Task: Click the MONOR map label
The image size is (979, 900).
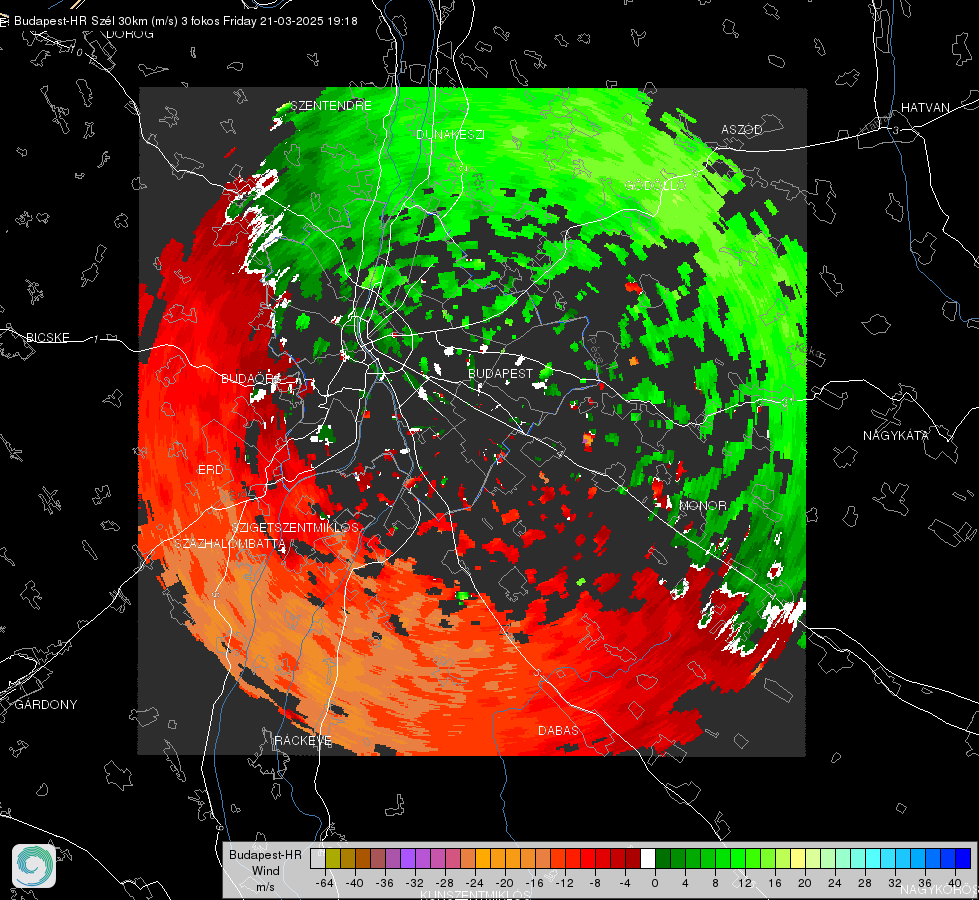Action: [x=703, y=505]
